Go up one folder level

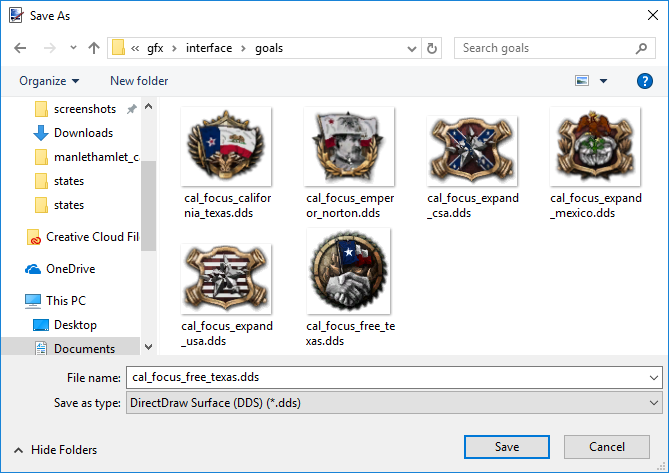pyautogui.click(x=94, y=48)
